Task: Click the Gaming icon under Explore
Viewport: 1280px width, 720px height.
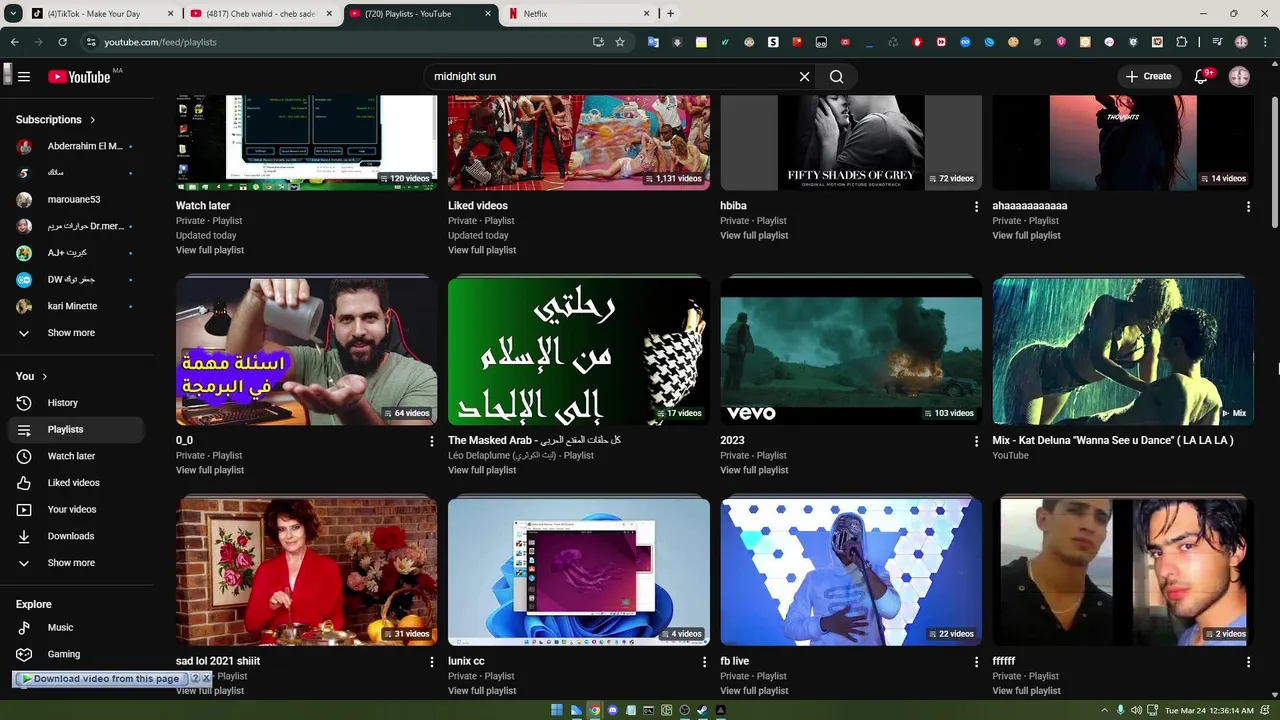Action: (24, 654)
